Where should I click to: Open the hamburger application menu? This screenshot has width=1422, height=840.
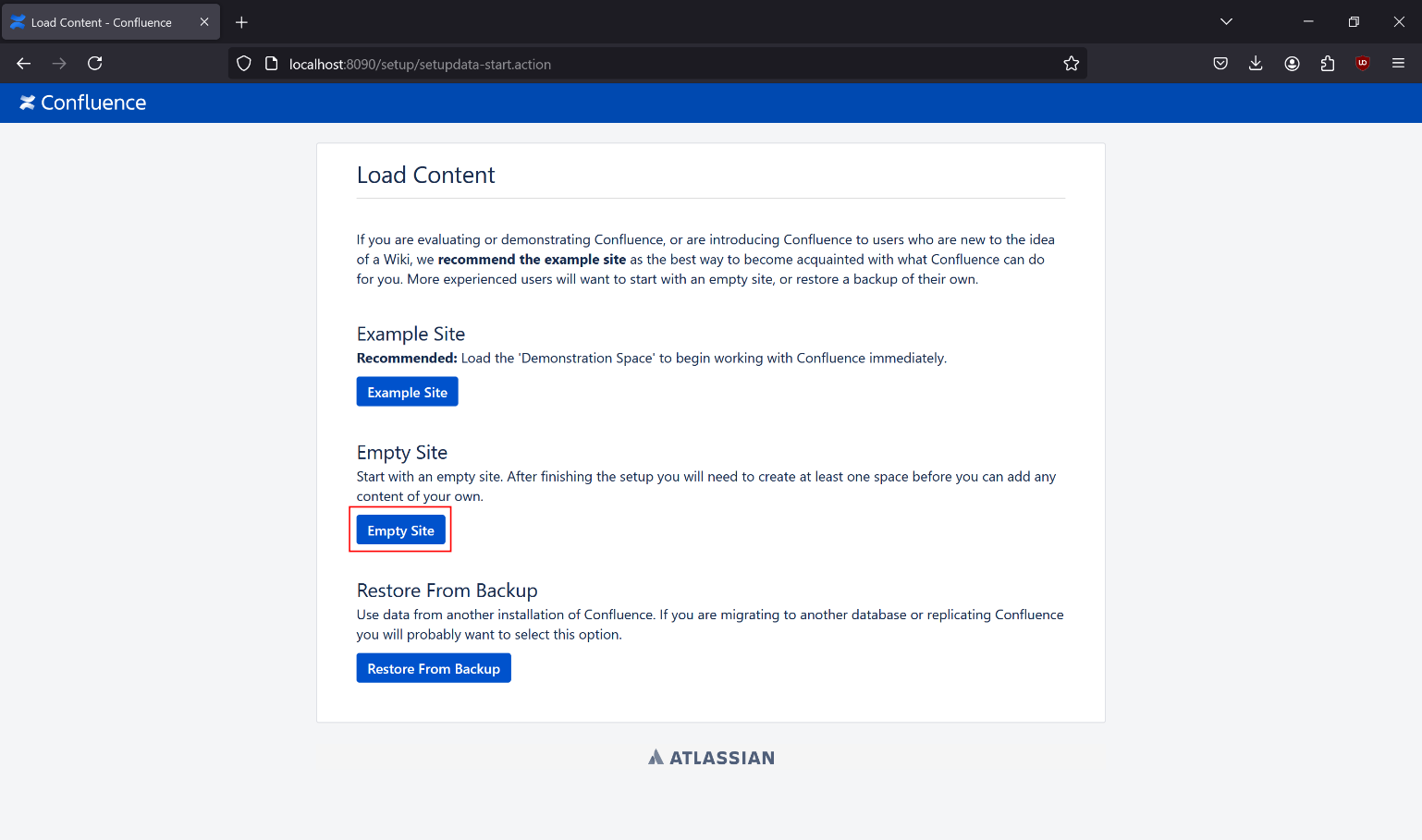[1398, 64]
